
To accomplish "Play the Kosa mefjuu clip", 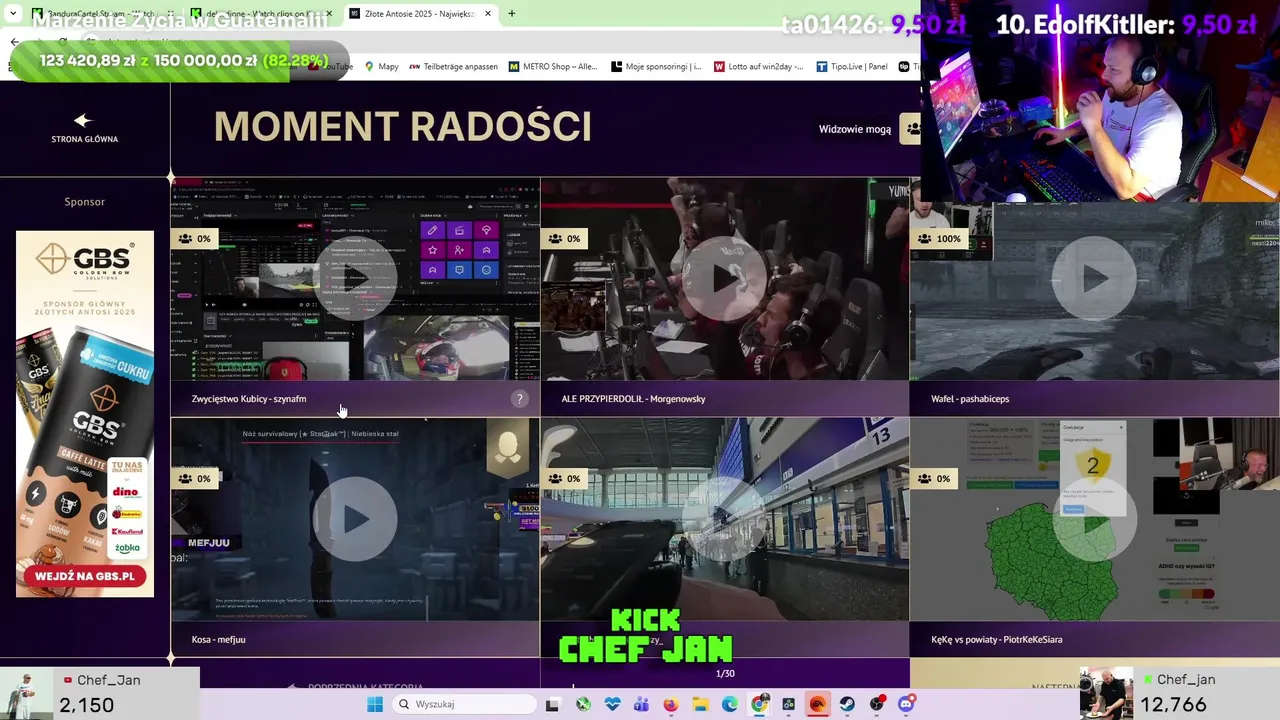I will point(355,519).
